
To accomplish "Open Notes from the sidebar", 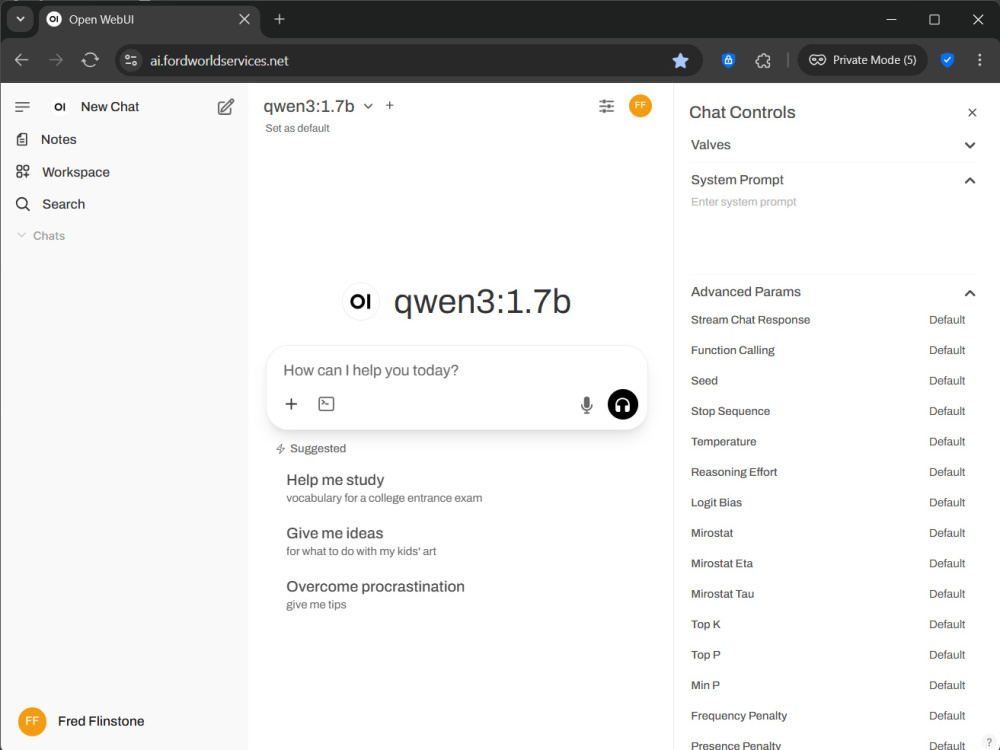I will (x=59, y=140).
